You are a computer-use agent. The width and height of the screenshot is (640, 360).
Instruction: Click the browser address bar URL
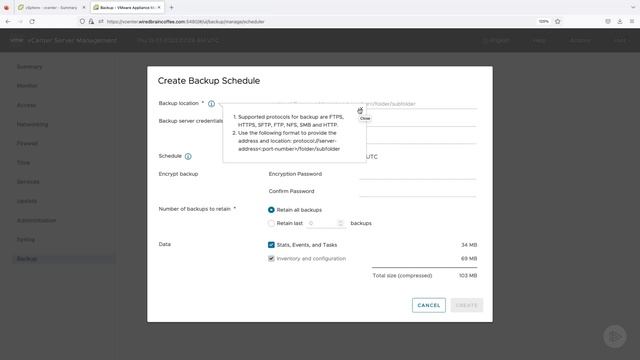point(186,22)
